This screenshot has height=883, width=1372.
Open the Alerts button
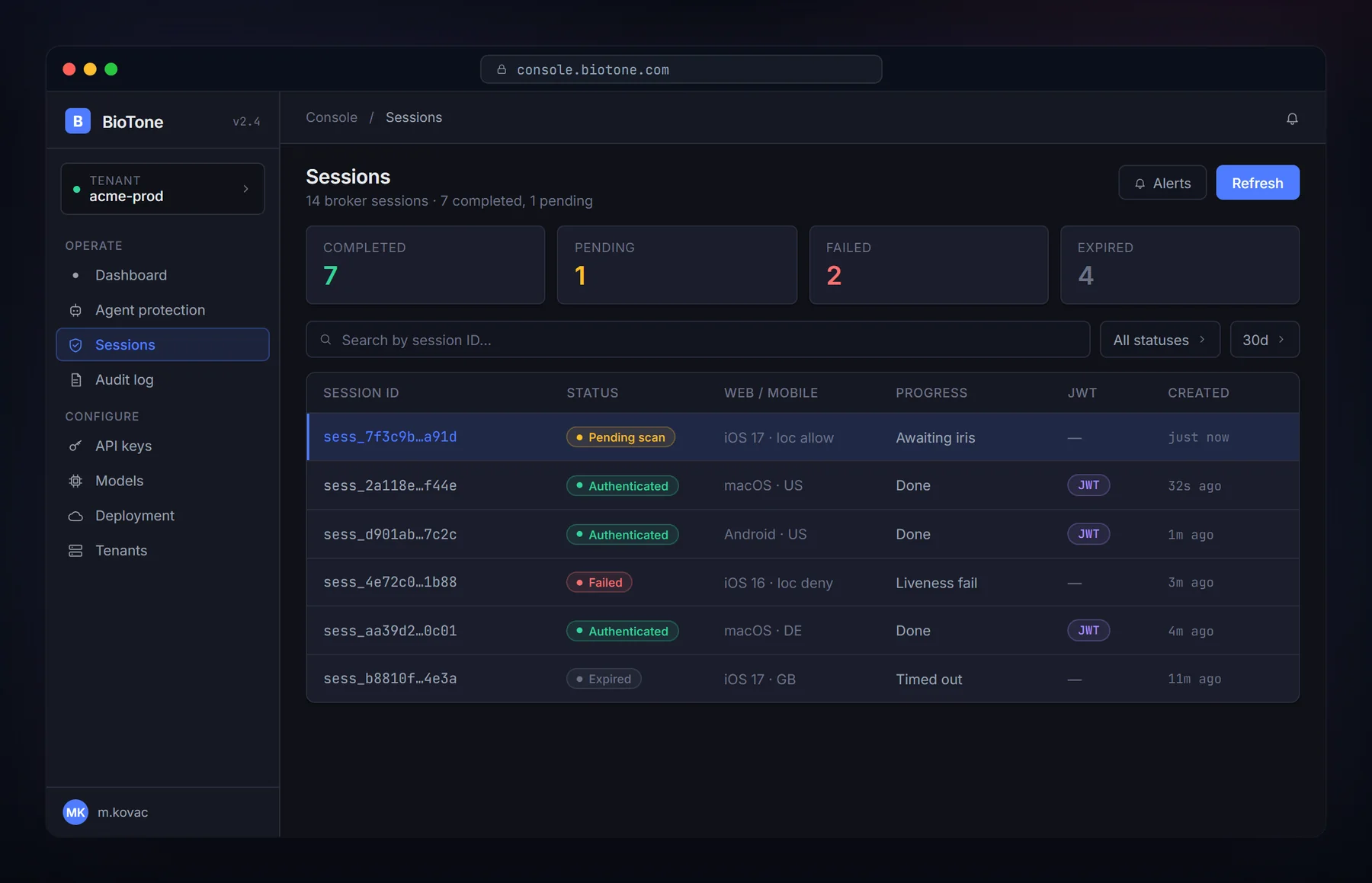coord(1162,183)
